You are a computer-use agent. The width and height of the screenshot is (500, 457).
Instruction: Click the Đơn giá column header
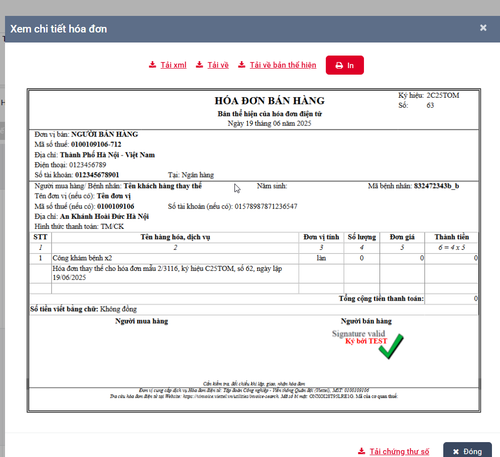click(402, 237)
